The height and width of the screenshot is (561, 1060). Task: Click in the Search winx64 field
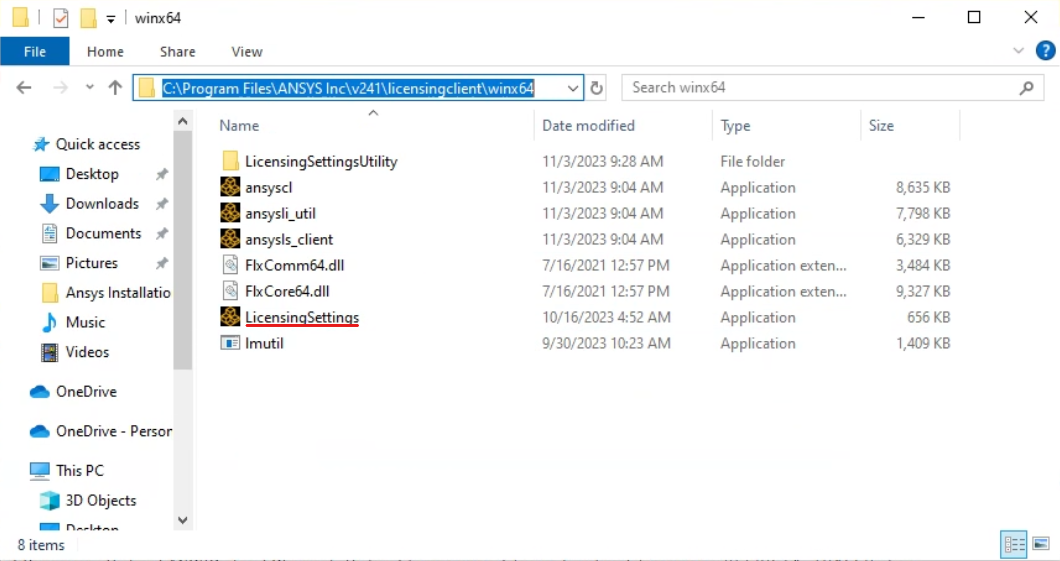tap(820, 88)
